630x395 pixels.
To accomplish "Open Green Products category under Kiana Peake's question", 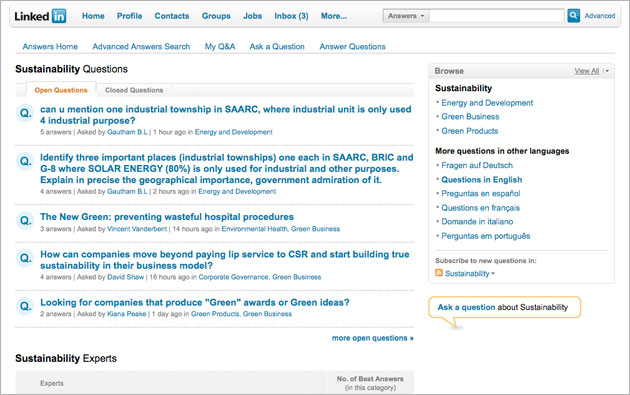I will [x=215, y=314].
